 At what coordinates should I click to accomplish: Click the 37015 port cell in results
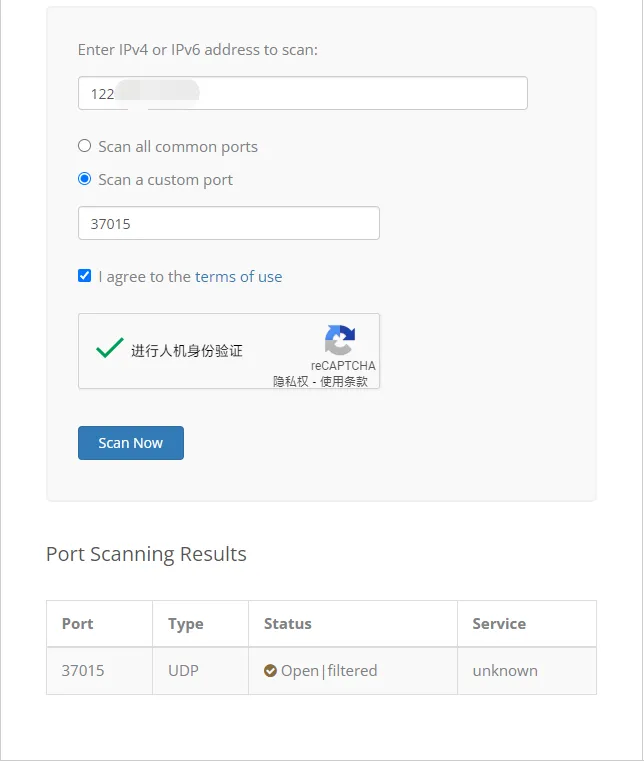click(83, 671)
